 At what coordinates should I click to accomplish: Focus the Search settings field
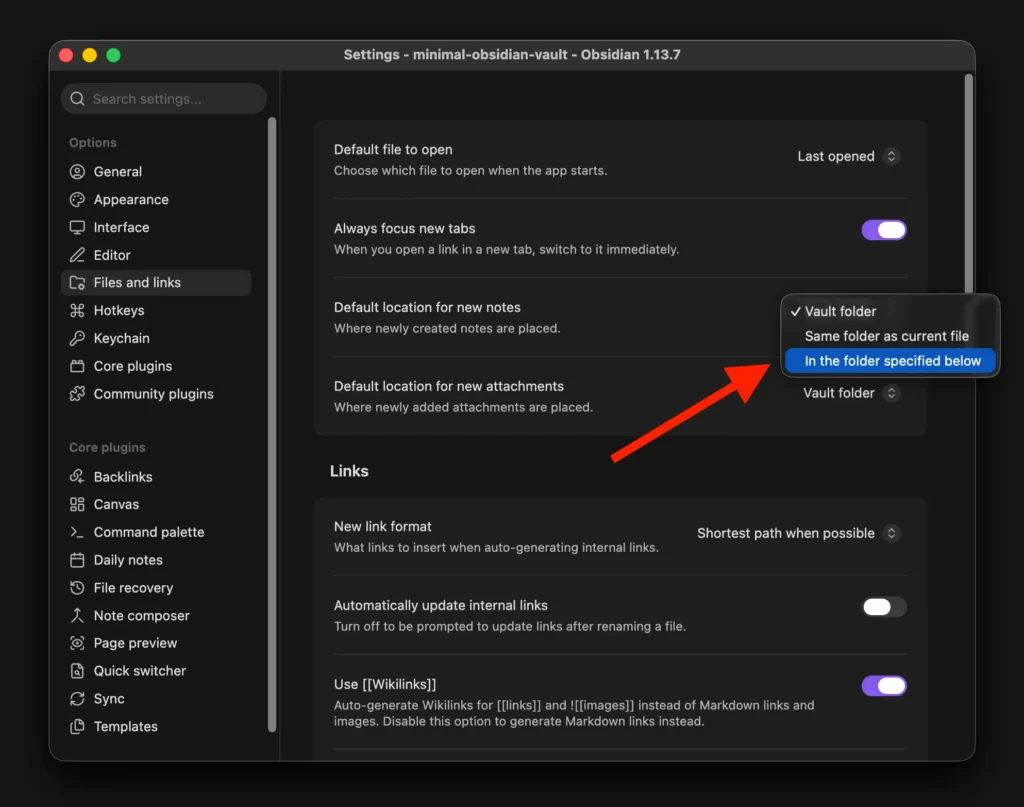pos(164,99)
